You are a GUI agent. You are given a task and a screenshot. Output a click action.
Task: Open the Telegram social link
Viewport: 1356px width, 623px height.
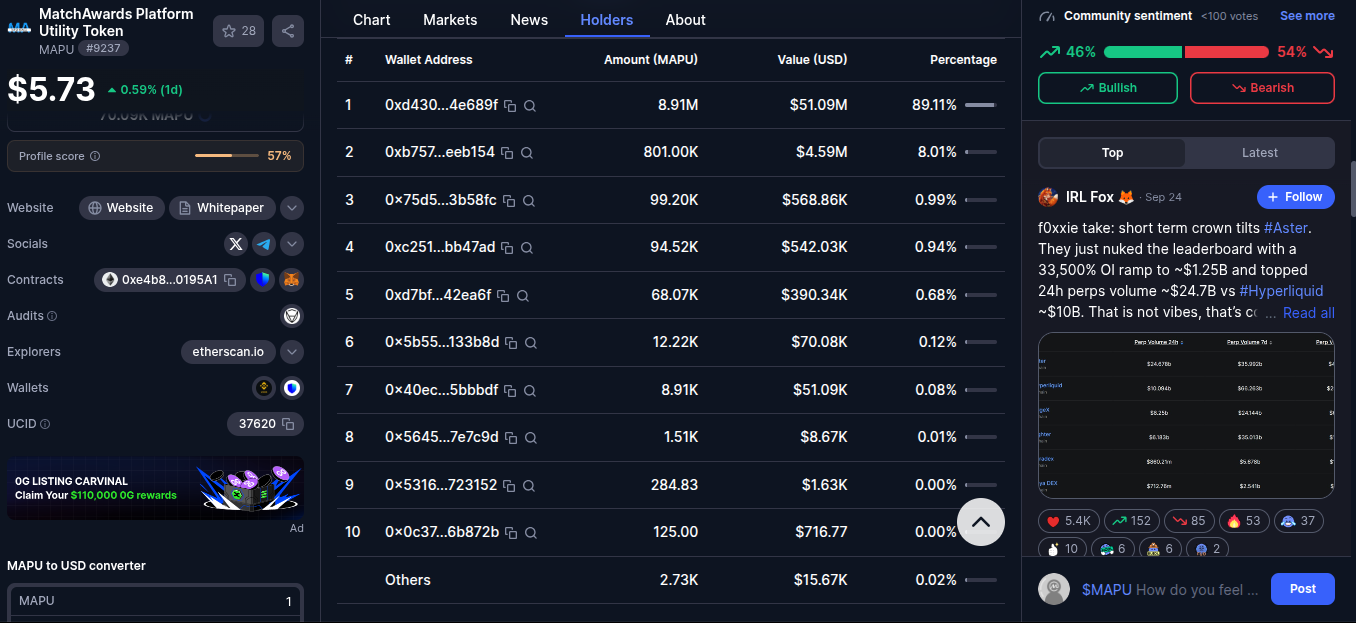click(x=264, y=244)
